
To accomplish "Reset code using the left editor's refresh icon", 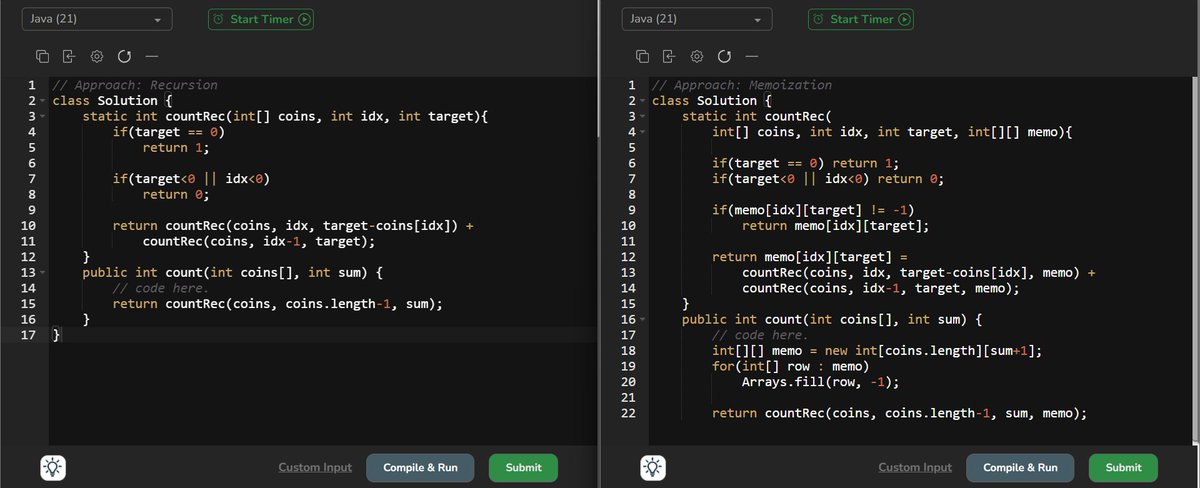I will pos(124,56).
